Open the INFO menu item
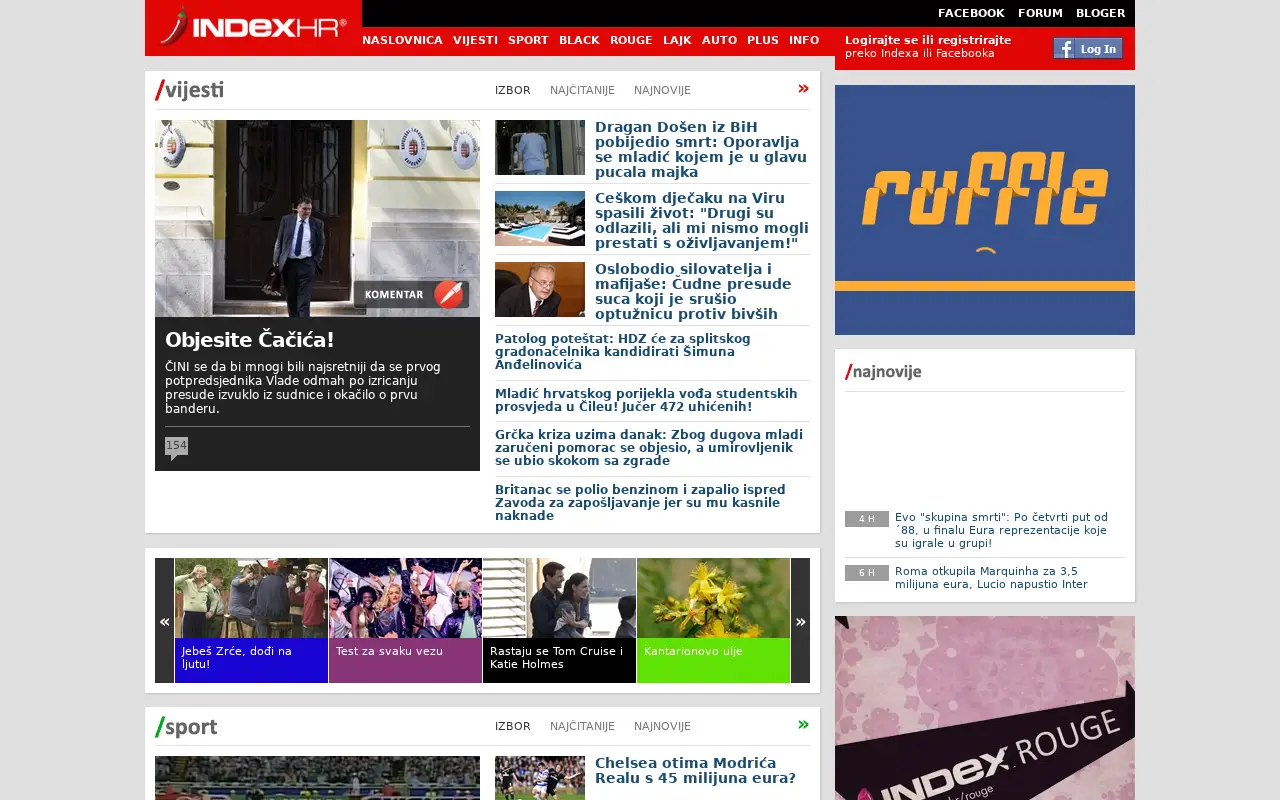Image resolution: width=1280 pixels, height=800 pixels. pos(804,40)
